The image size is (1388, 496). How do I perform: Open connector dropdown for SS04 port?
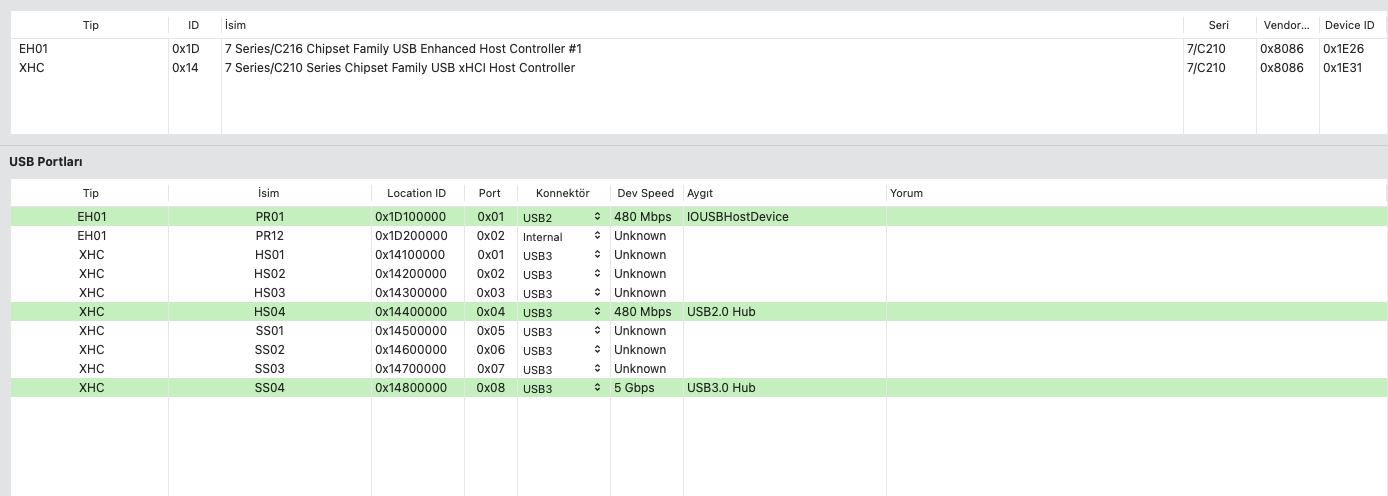[x=562, y=388]
